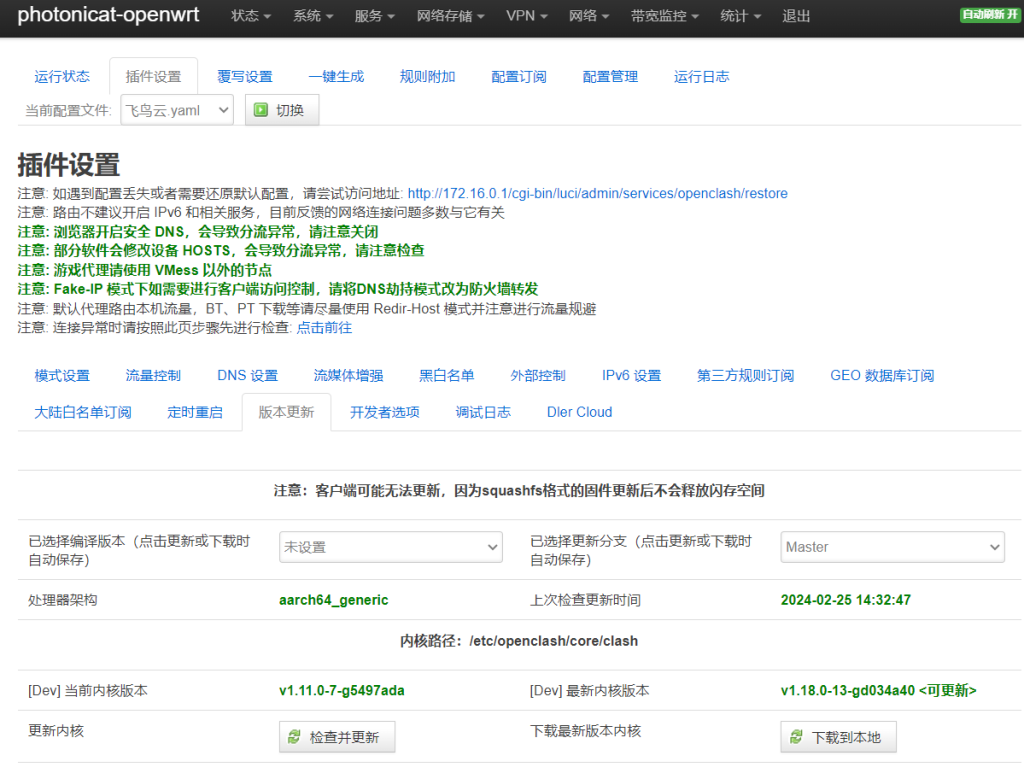The image size is (1024, 773).
Task: Click refresh icon on Check and Update button
Action: click(x=295, y=737)
